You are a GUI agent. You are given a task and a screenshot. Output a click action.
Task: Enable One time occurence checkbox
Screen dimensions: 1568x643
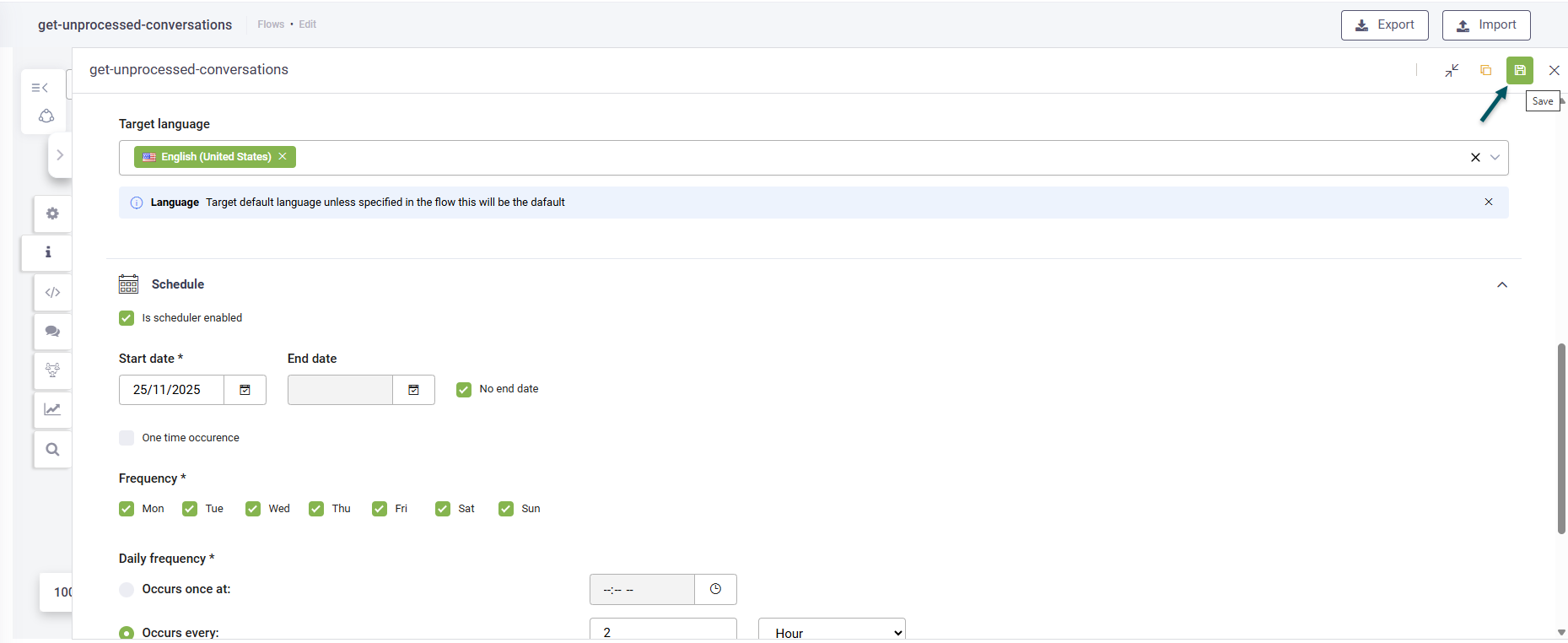coord(127,438)
